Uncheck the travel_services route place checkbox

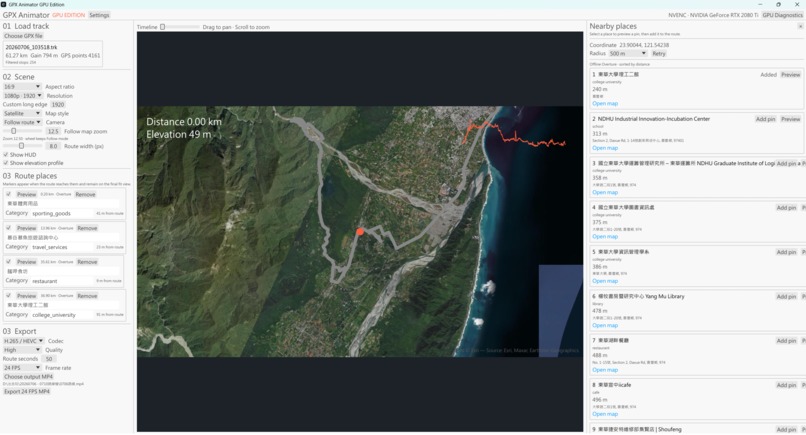click(x=8, y=228)
